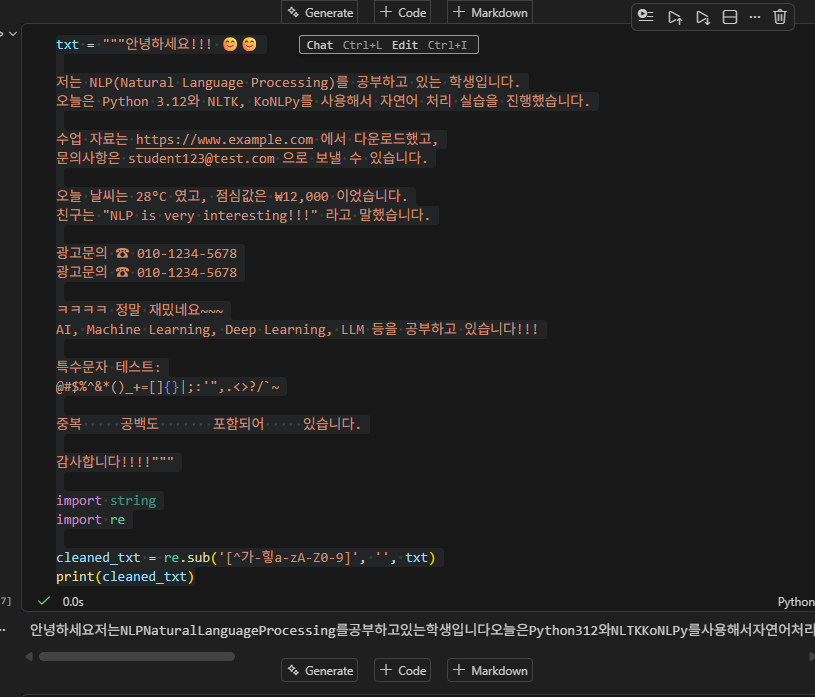
Task: Run cell by line icon in cell toolbar
Action: point(646,17)
